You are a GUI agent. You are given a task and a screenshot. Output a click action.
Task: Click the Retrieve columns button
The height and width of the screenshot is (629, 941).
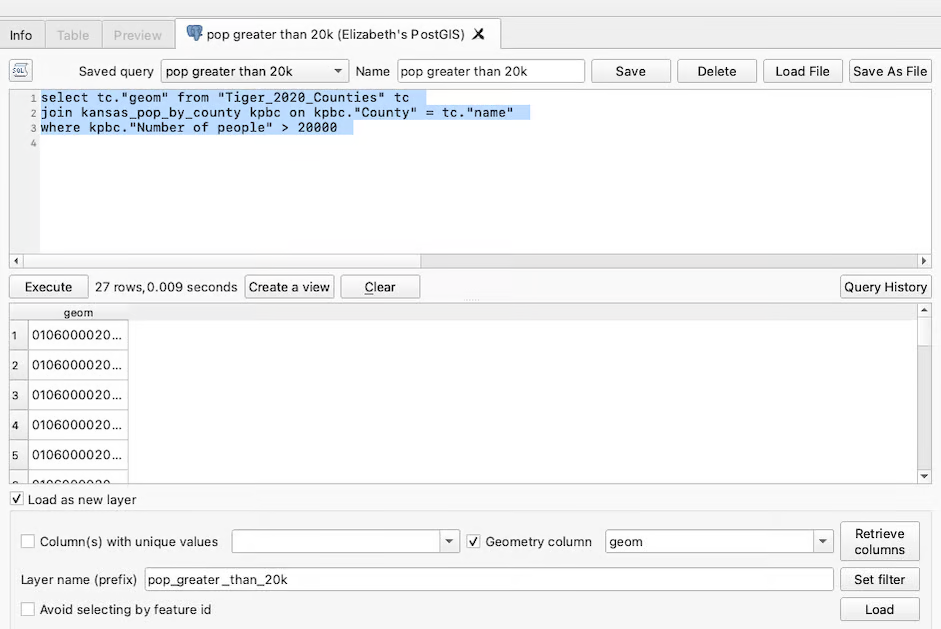click(x=880, y=541)
